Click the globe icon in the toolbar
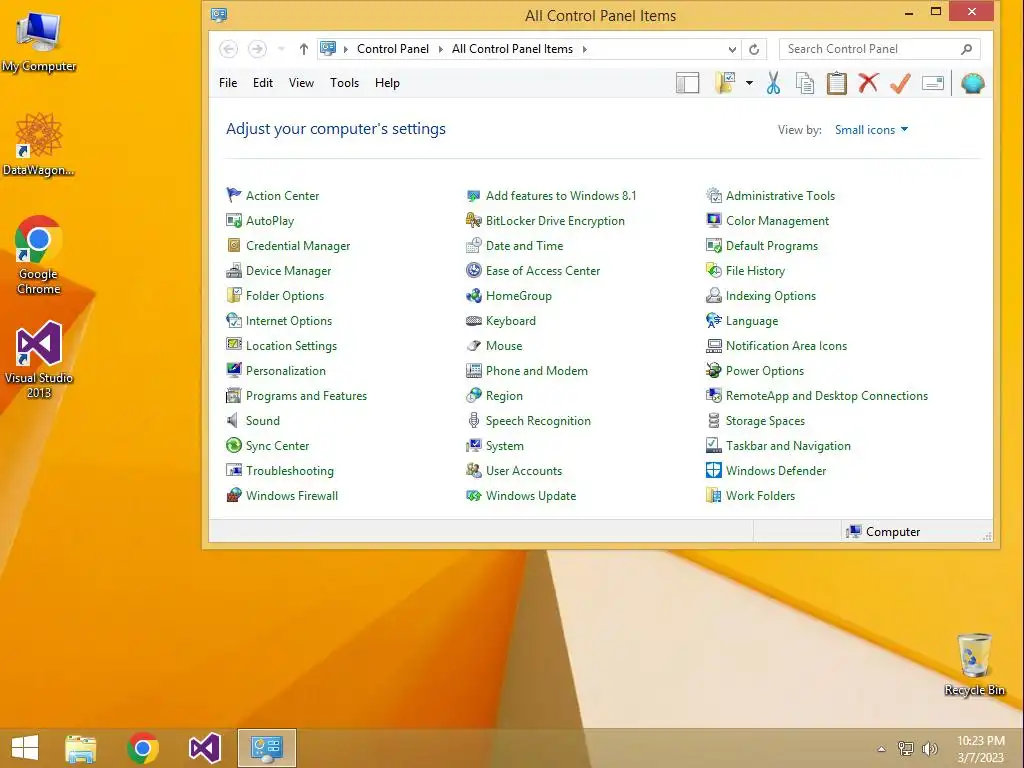This screenshot has height=768, width=1024. 972,83
